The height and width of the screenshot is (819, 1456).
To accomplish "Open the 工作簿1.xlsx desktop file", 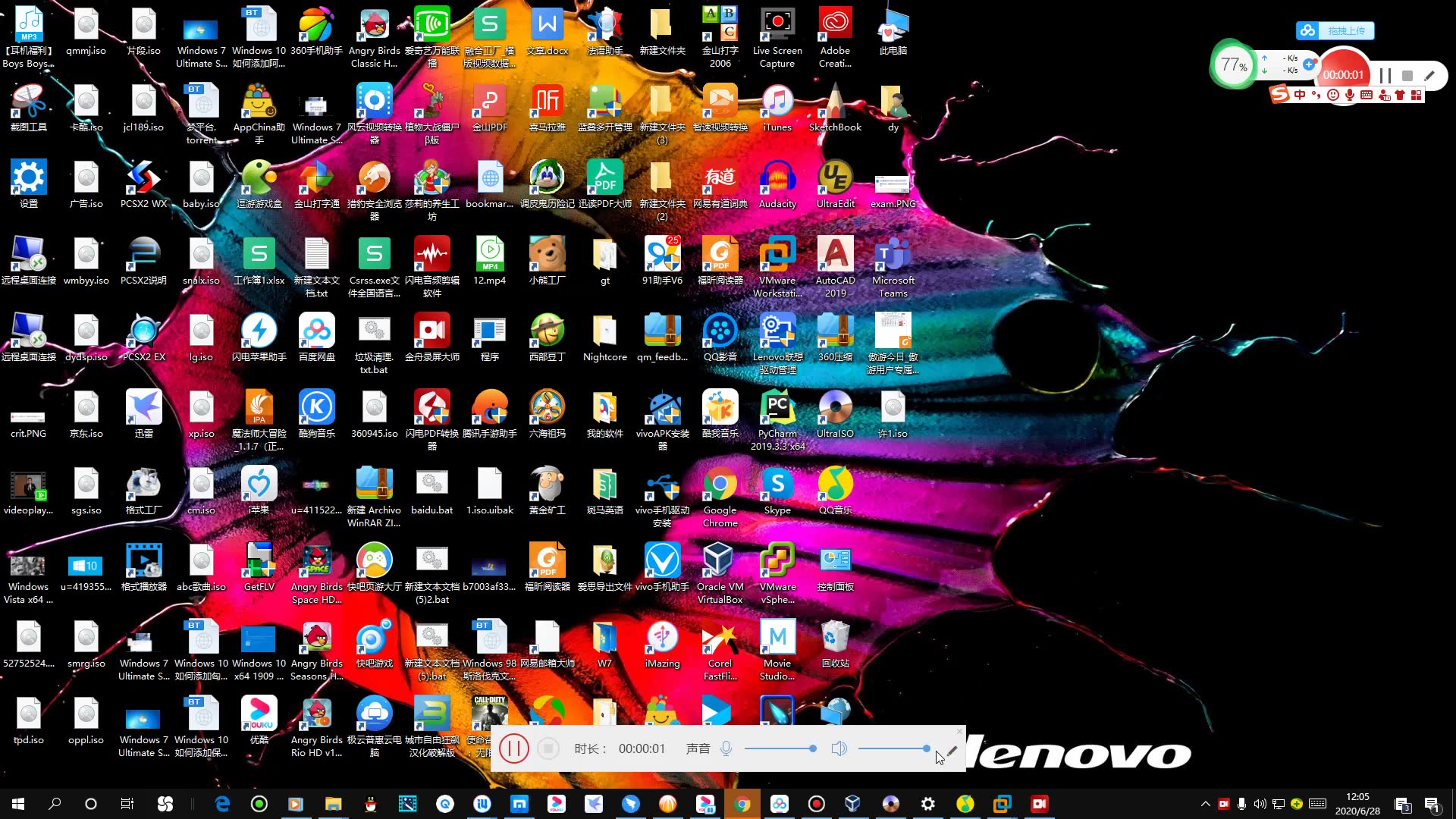I will coord(259,262).
